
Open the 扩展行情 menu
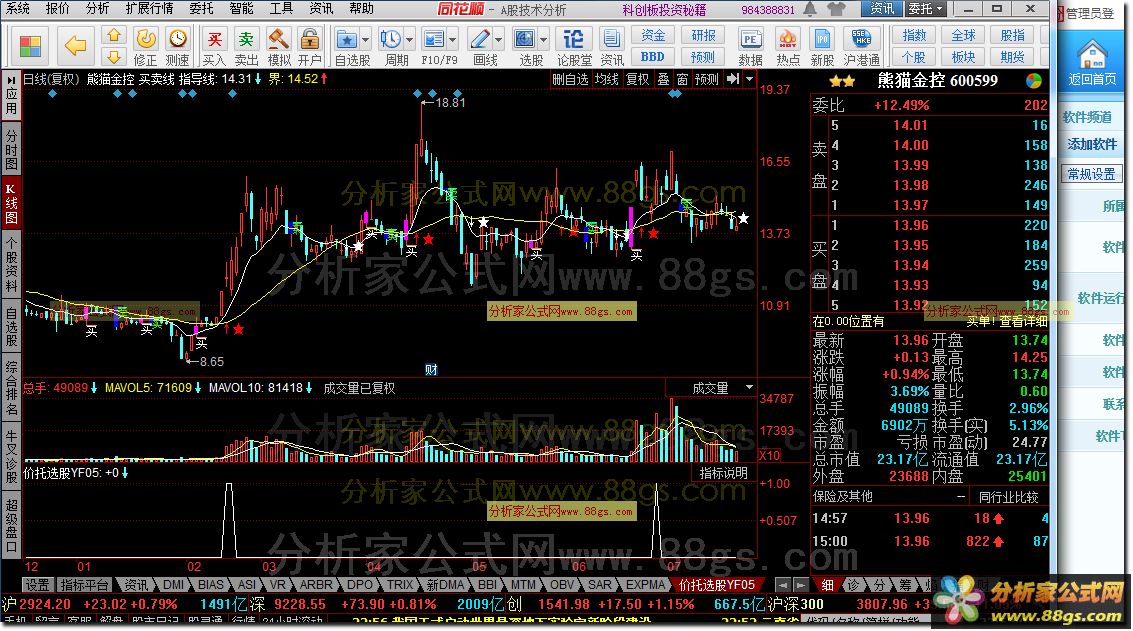click(x=149, y=8)
